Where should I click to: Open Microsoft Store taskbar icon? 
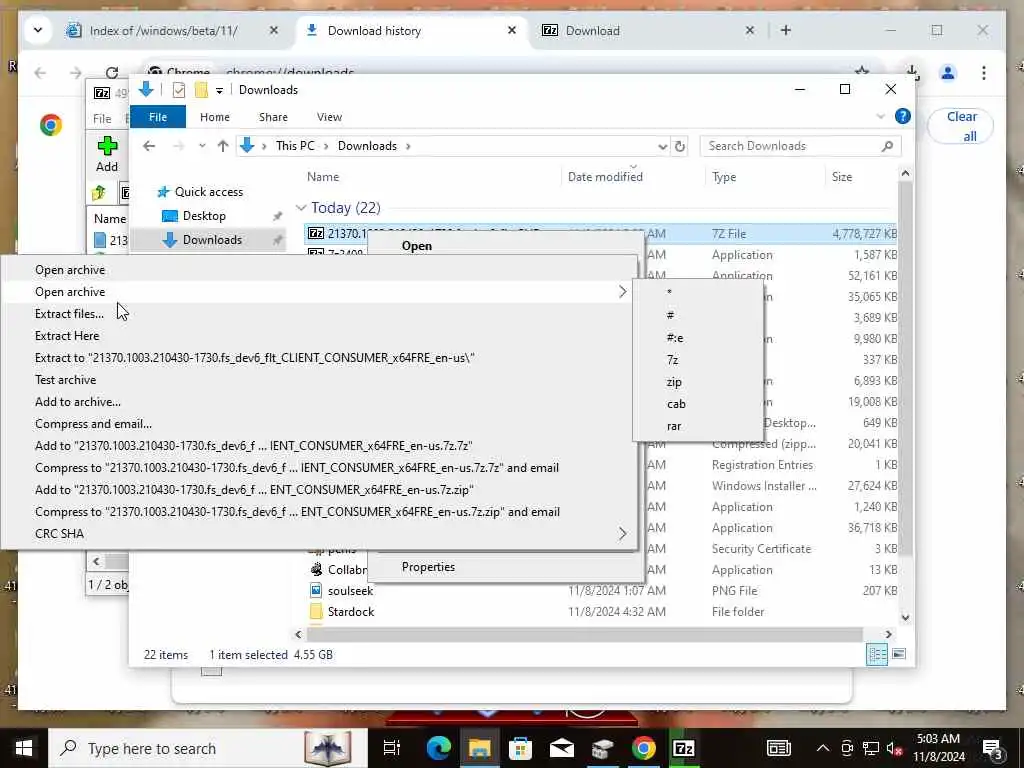coord(520,748)
